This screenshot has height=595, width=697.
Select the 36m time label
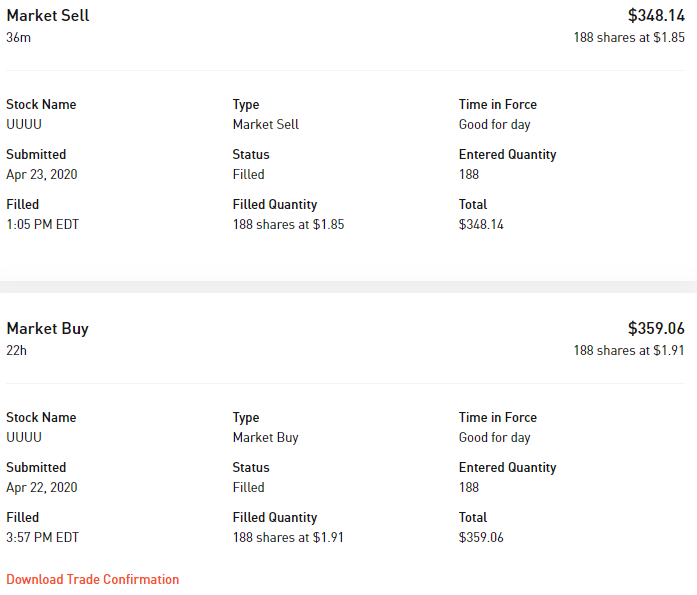point(19,38)
